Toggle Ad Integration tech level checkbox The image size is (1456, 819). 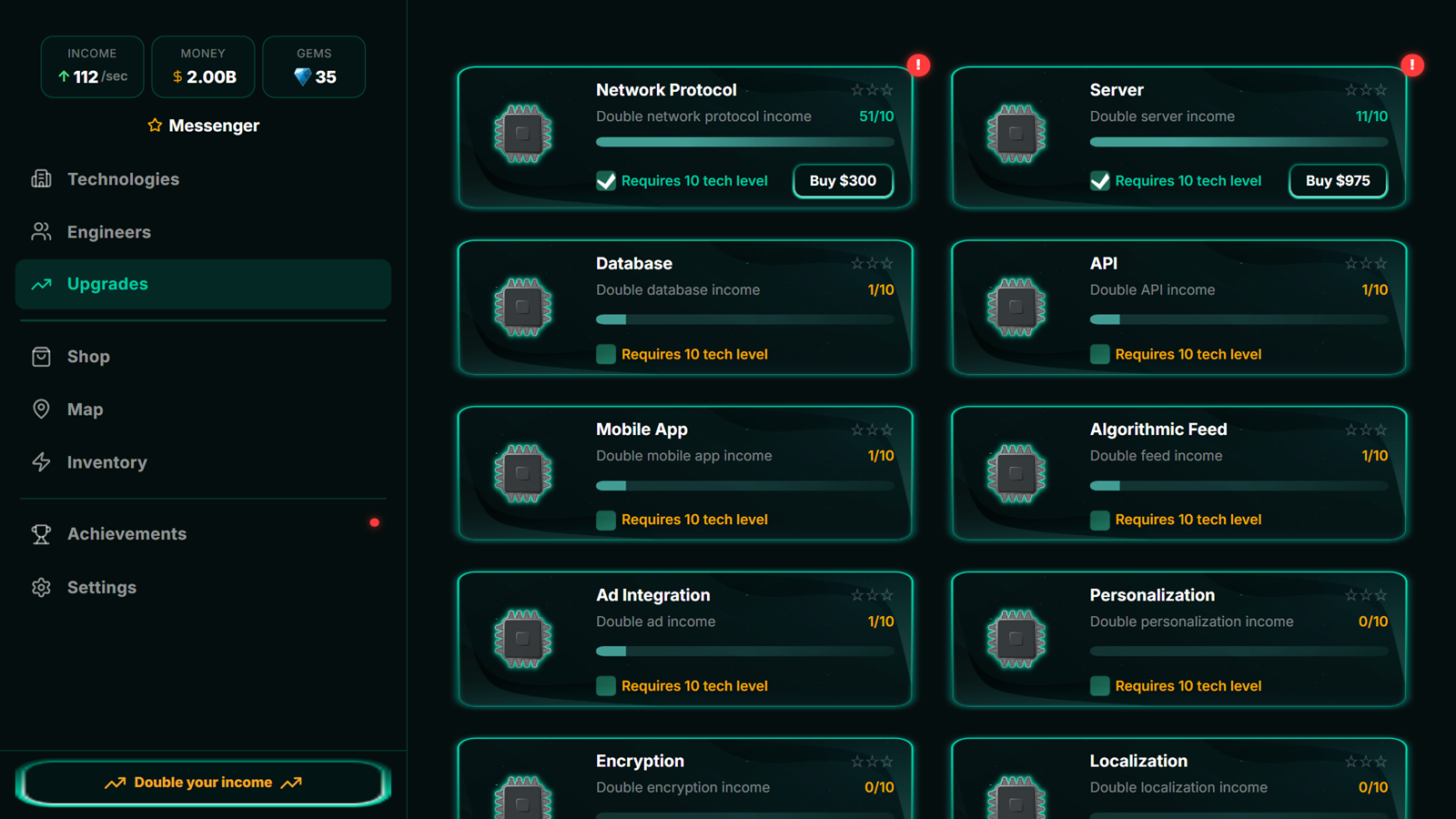(x=606, y=685)
